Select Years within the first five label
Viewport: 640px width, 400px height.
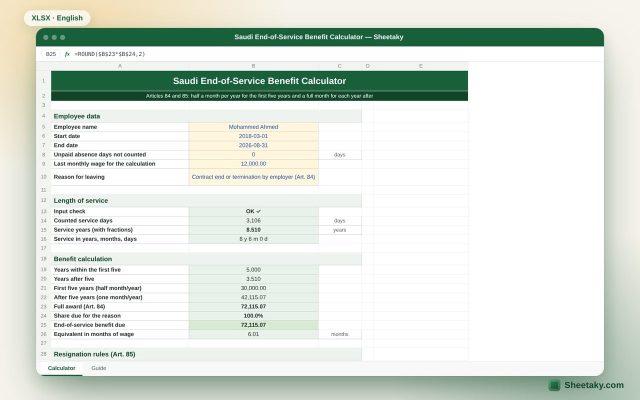point(120,270)
